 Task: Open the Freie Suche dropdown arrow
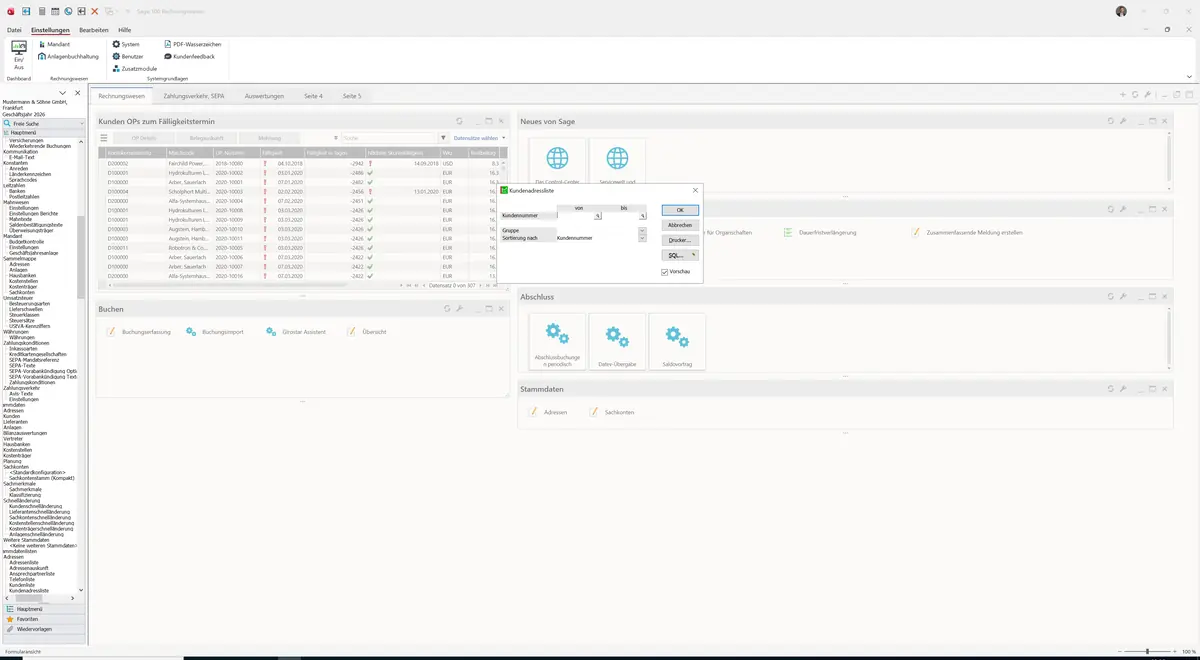pyautogui.click(x=82, y=123)
